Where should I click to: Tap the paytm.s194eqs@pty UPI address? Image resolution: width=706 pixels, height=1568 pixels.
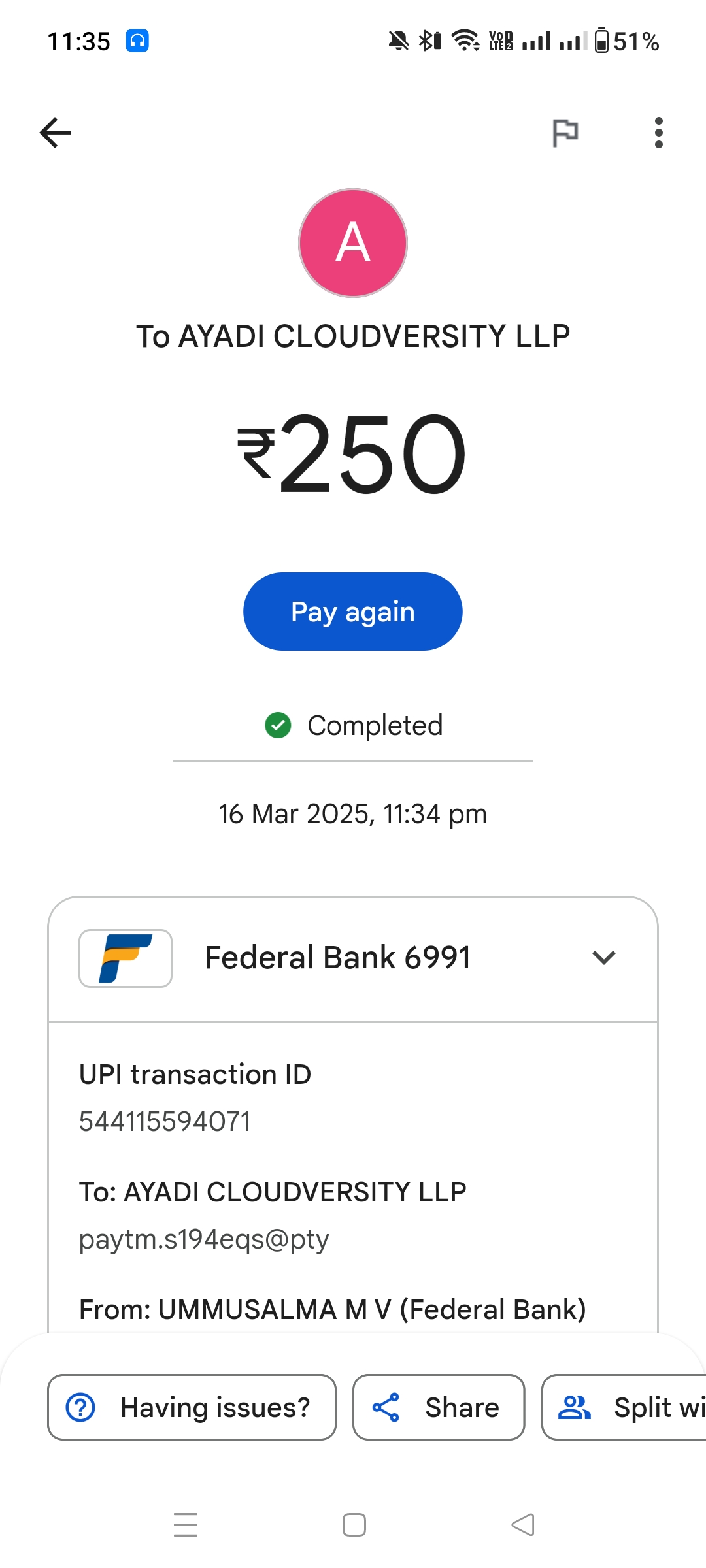pos(204,1239)
